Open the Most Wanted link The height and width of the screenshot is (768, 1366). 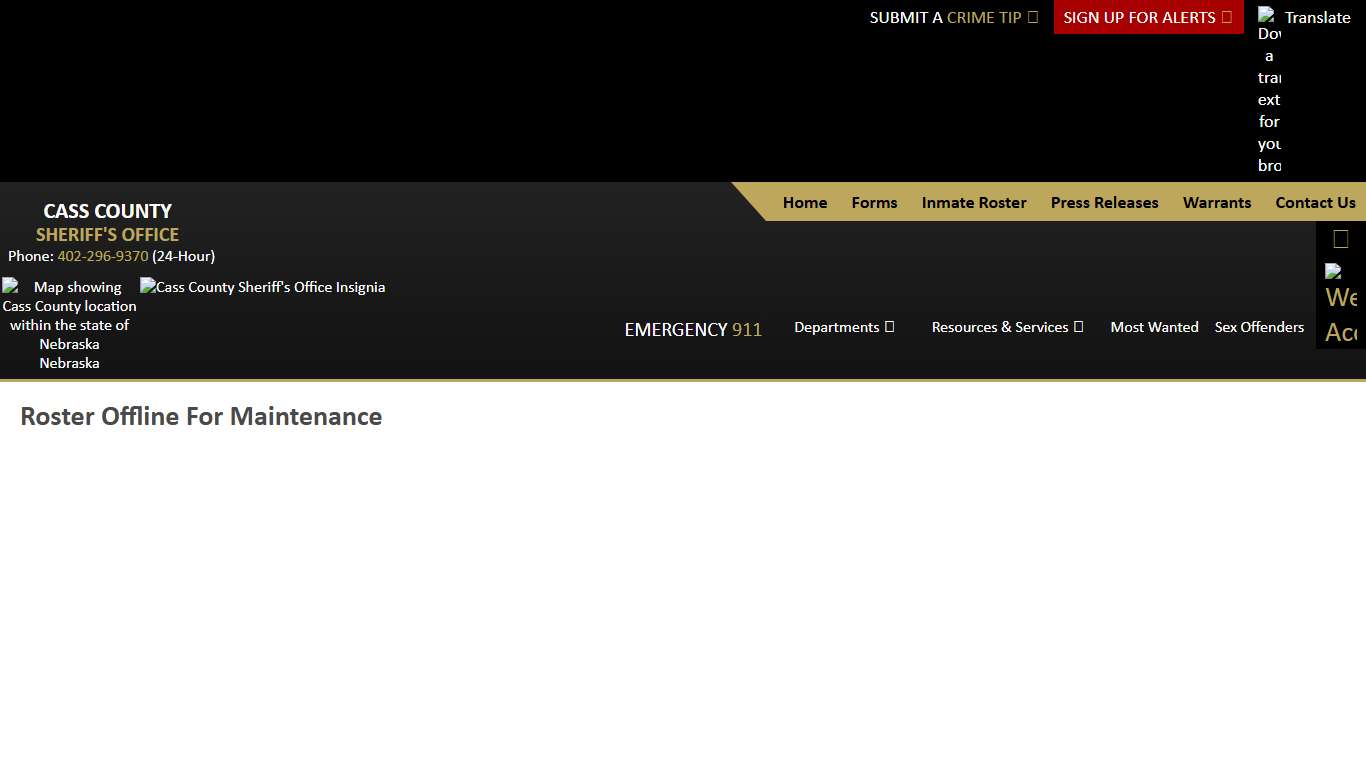(x=1154, y=327)
